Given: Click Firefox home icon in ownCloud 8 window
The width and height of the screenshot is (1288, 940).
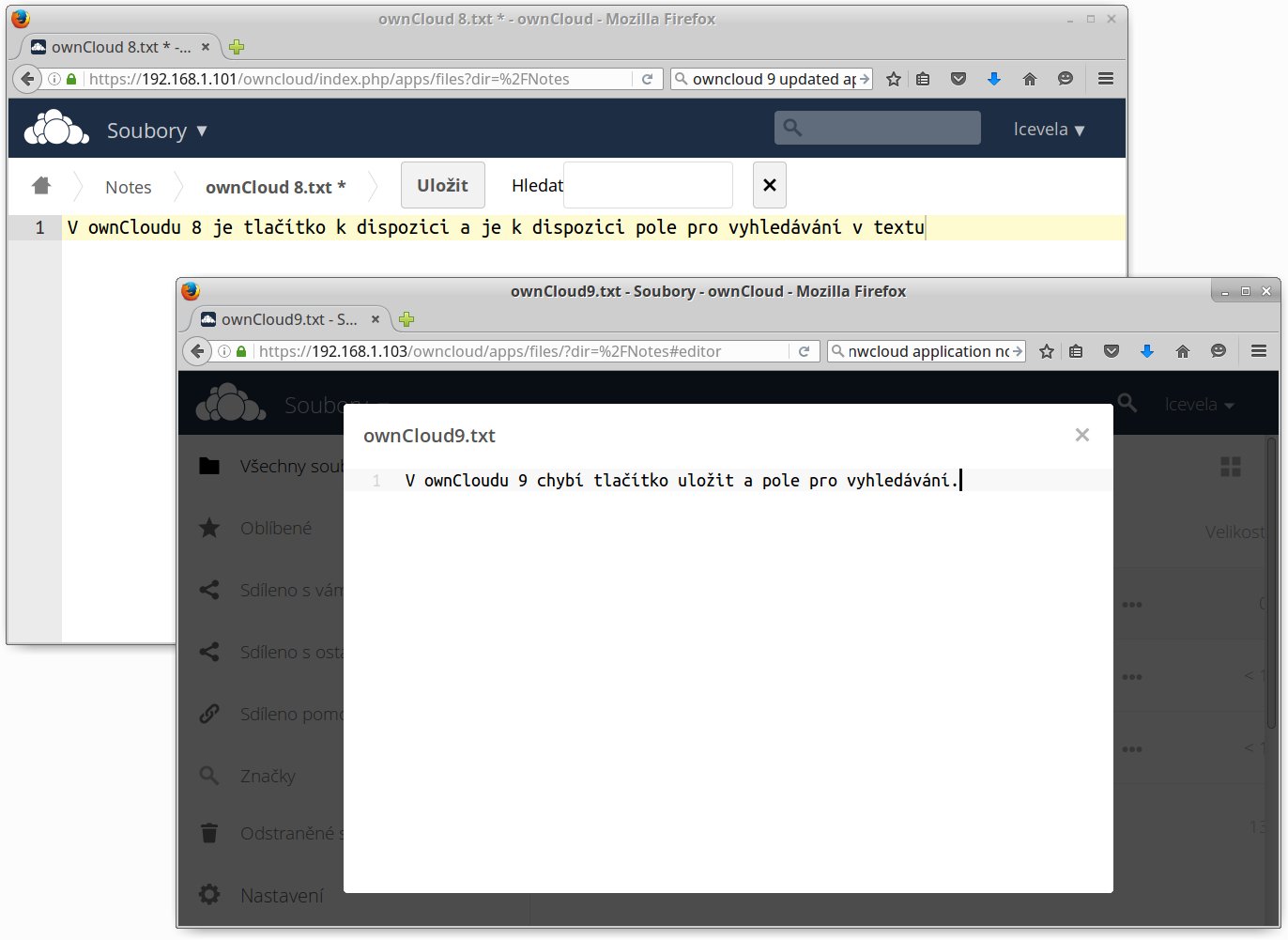Looking at the screenshot, I should (1030, 79).
